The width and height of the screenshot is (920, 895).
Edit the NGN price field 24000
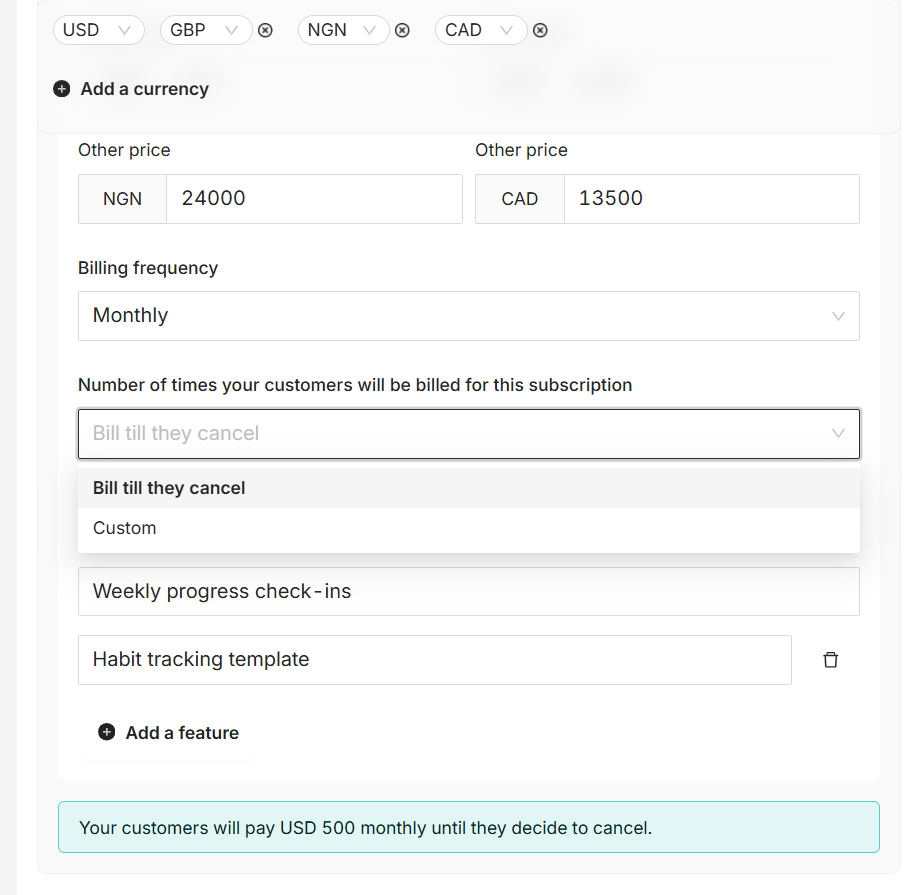click(314, 198)
